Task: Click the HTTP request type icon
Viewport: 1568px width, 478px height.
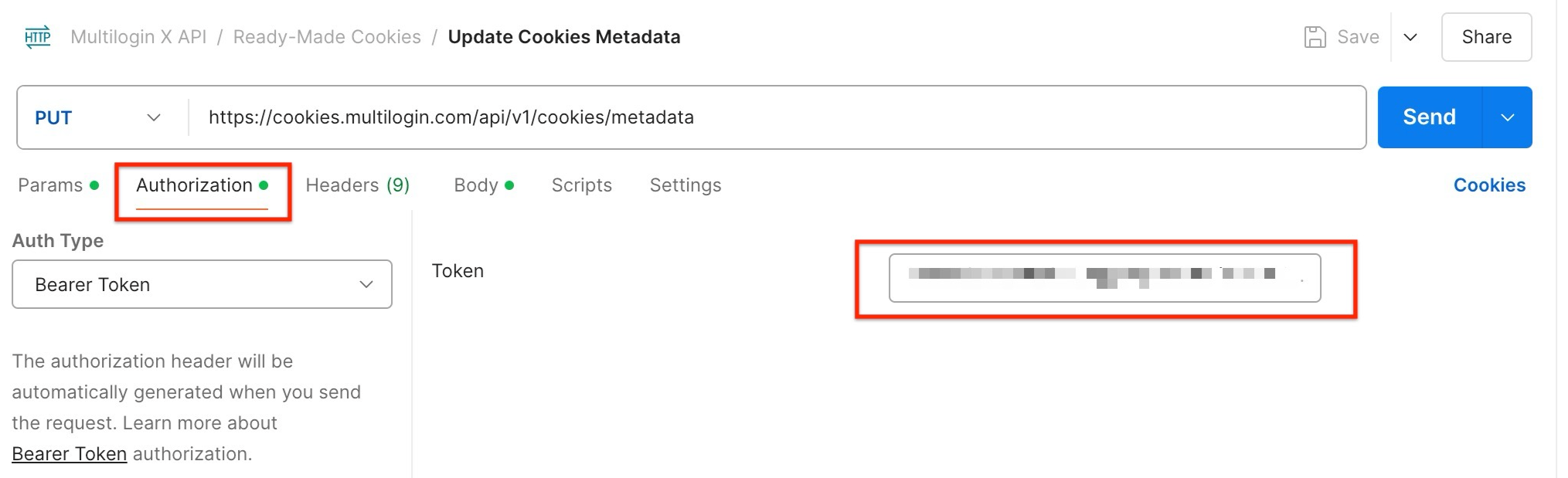Action: 36,36
